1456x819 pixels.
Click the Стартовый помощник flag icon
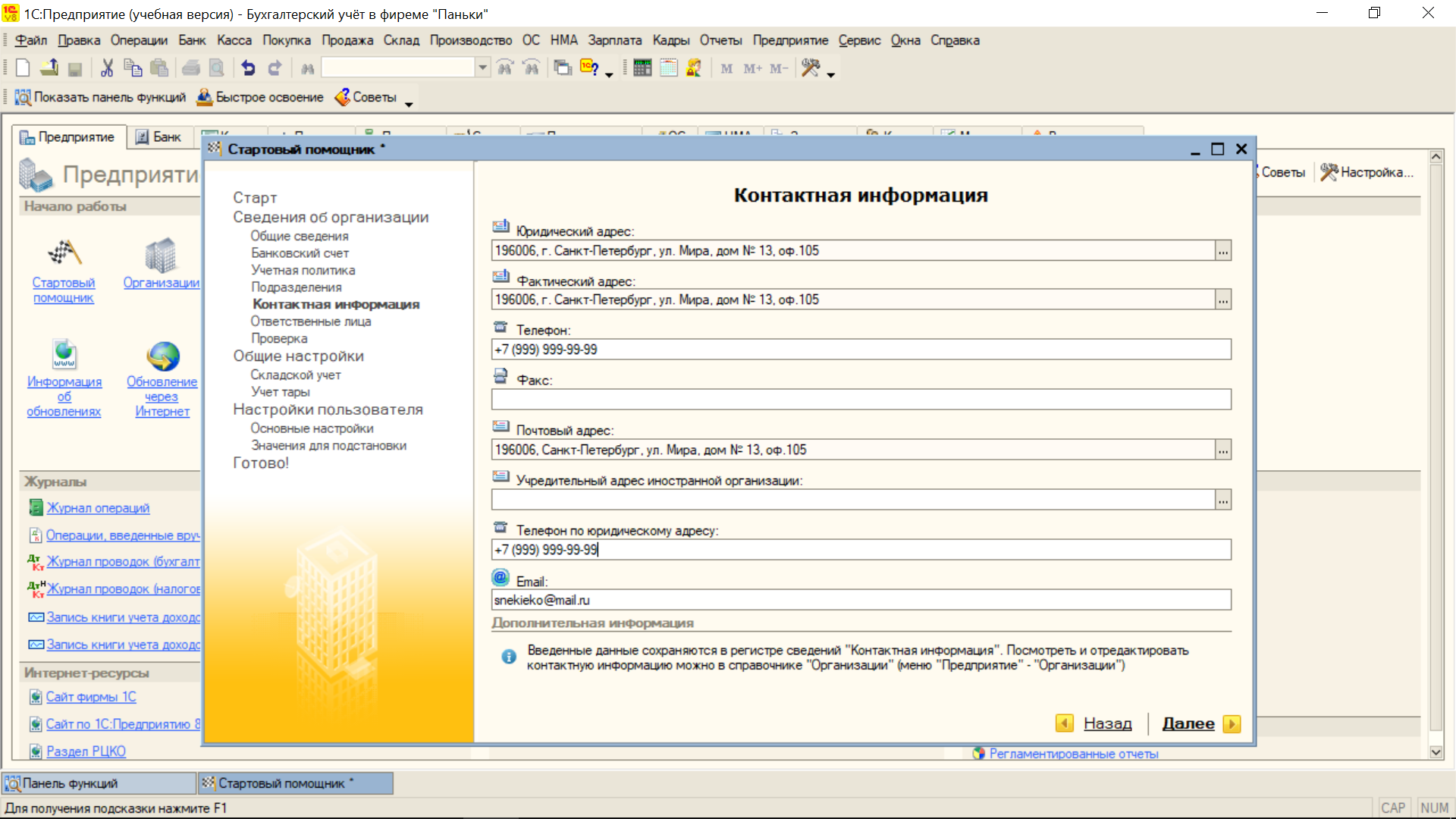tap(64, 253)
